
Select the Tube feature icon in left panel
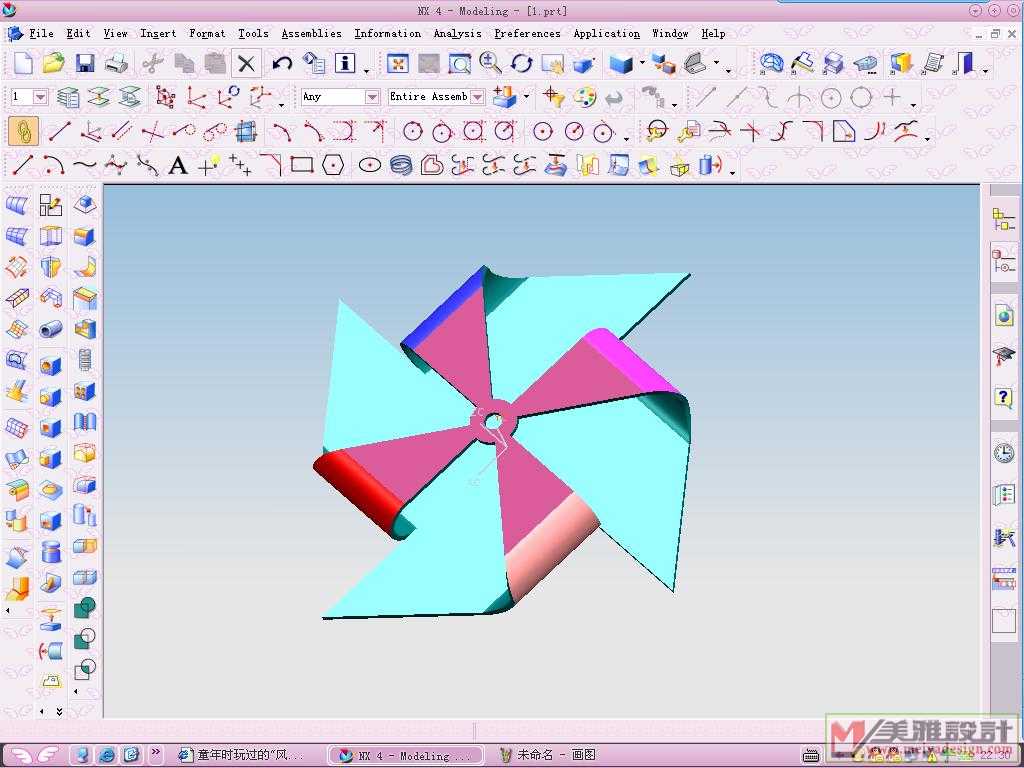50,330
